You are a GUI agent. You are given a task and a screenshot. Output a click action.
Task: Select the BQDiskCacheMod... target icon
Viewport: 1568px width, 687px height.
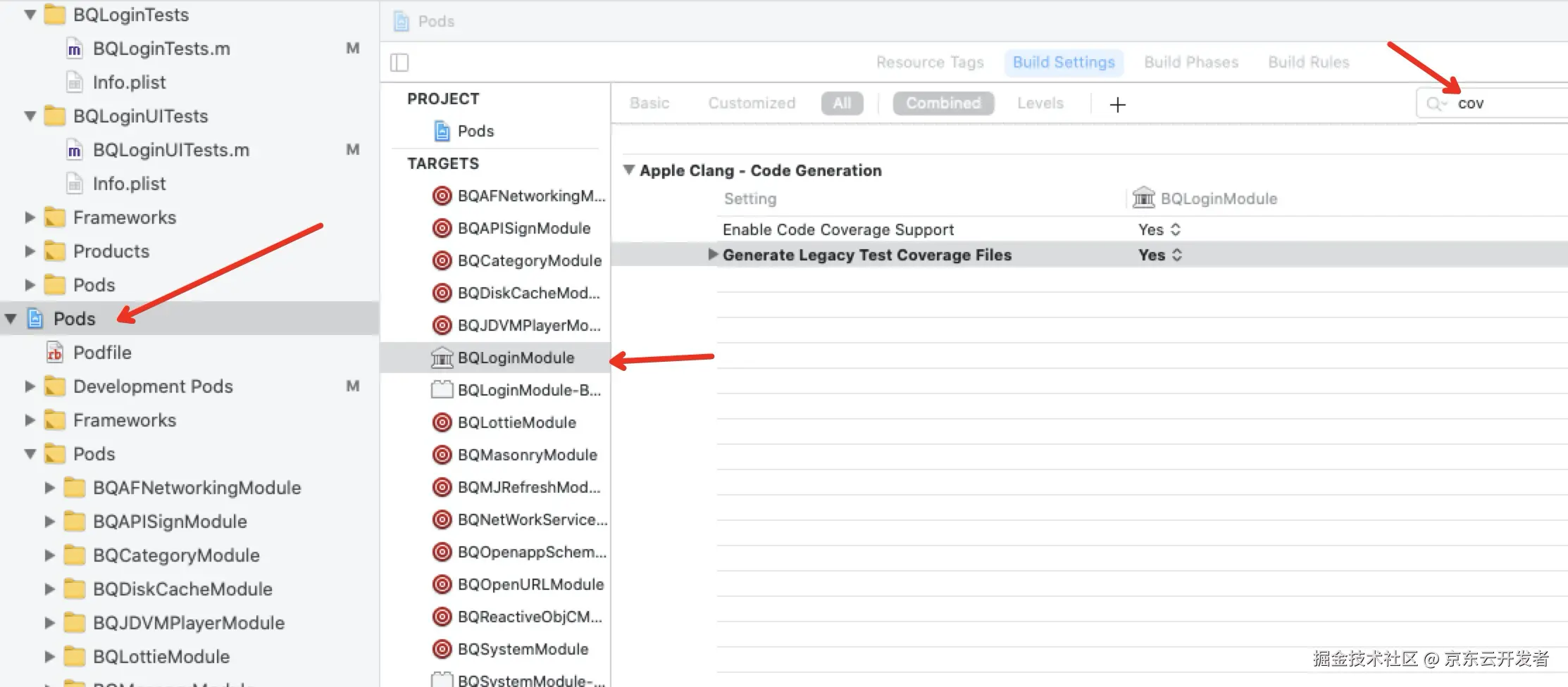click(x=442, y=293)
